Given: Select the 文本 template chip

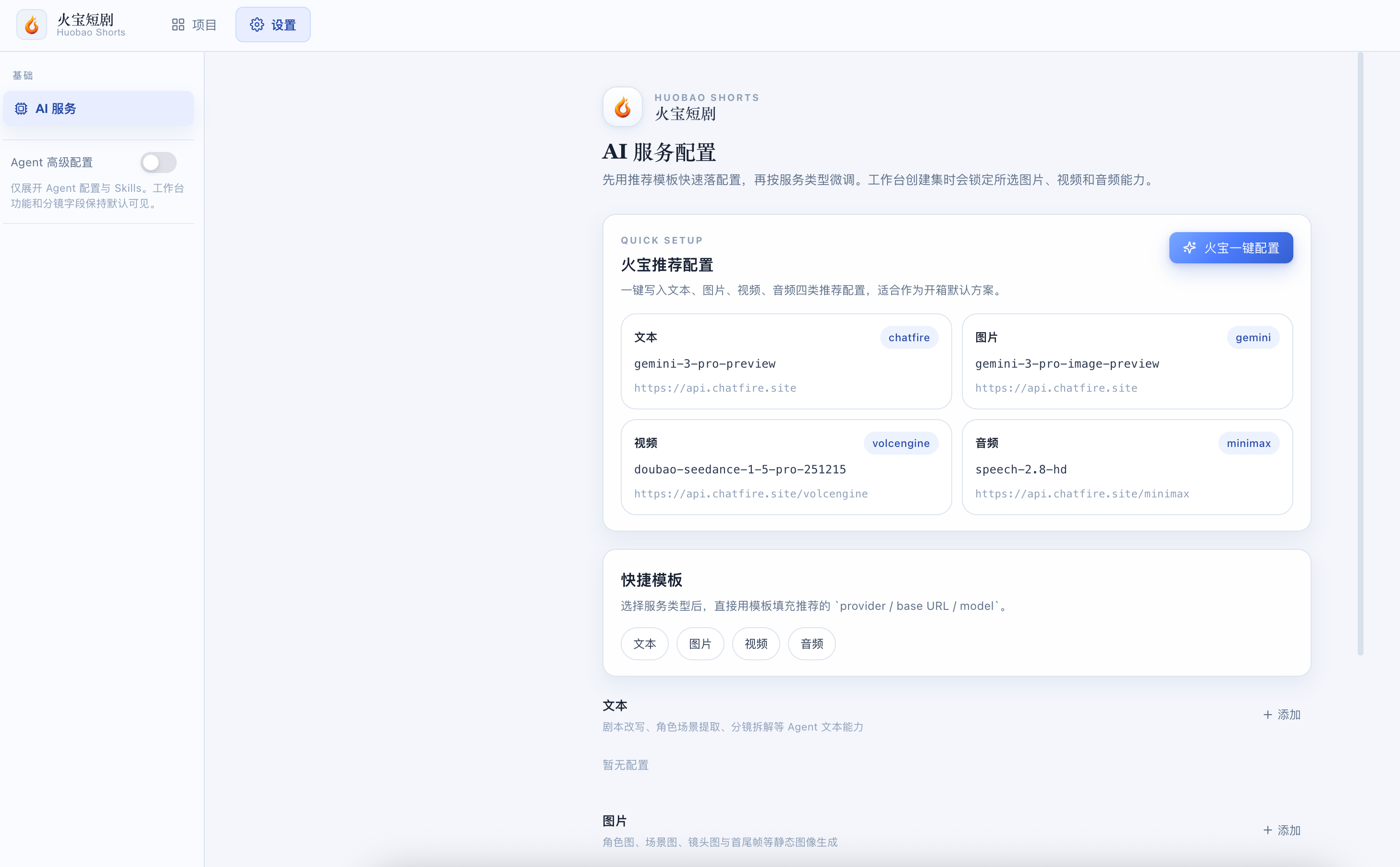Looking at the screenshot, I should (x=644, y=644).
